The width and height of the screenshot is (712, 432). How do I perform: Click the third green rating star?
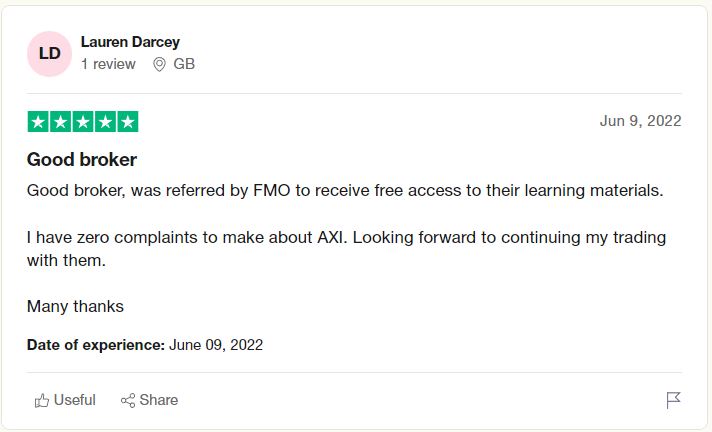[x=82, y=122]
